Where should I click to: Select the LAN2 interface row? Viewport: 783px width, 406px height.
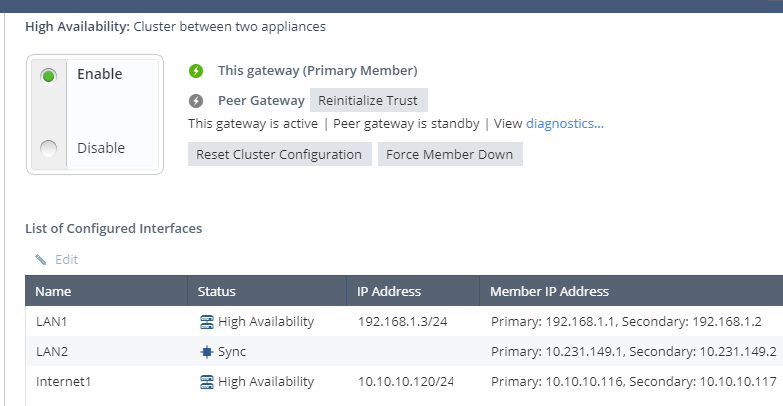[x=404, y=351]
